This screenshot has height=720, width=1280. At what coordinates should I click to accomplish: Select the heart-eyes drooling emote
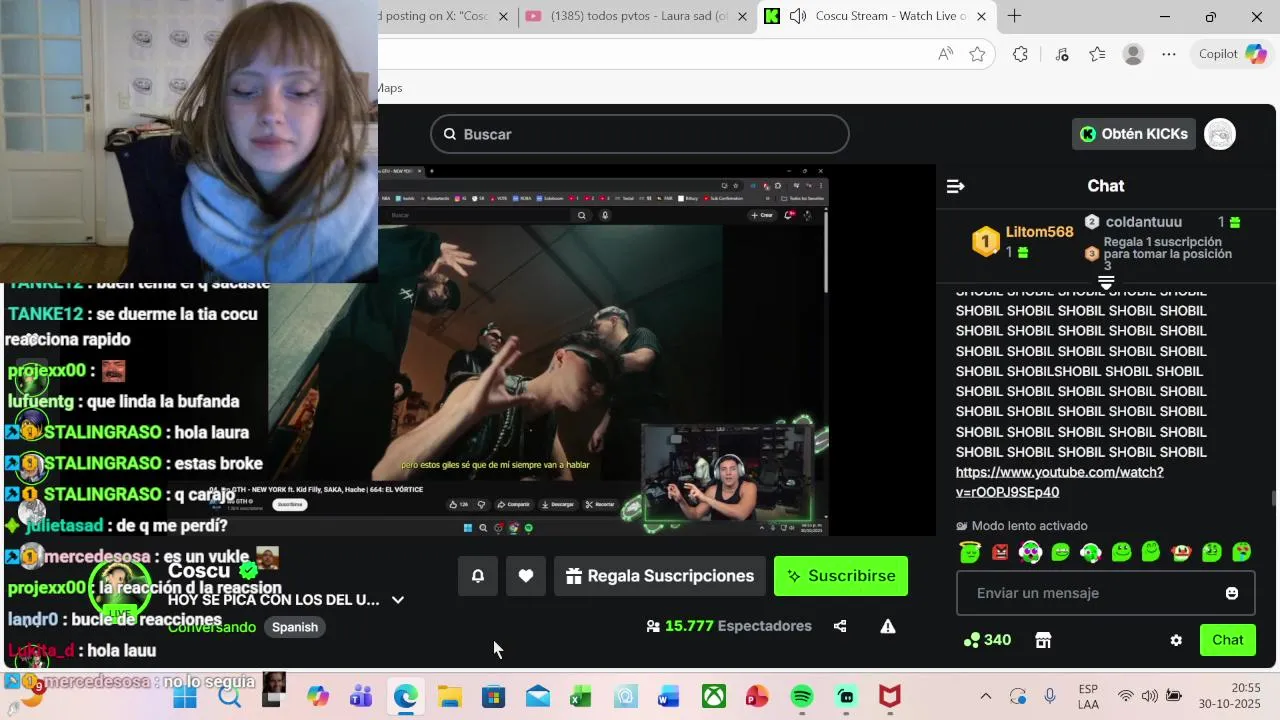pos(1242,551)
